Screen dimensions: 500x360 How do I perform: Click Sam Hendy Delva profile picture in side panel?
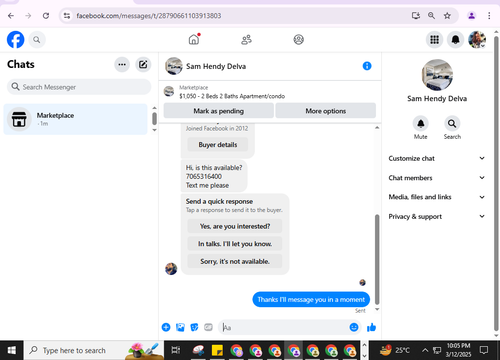coord(437,75)
